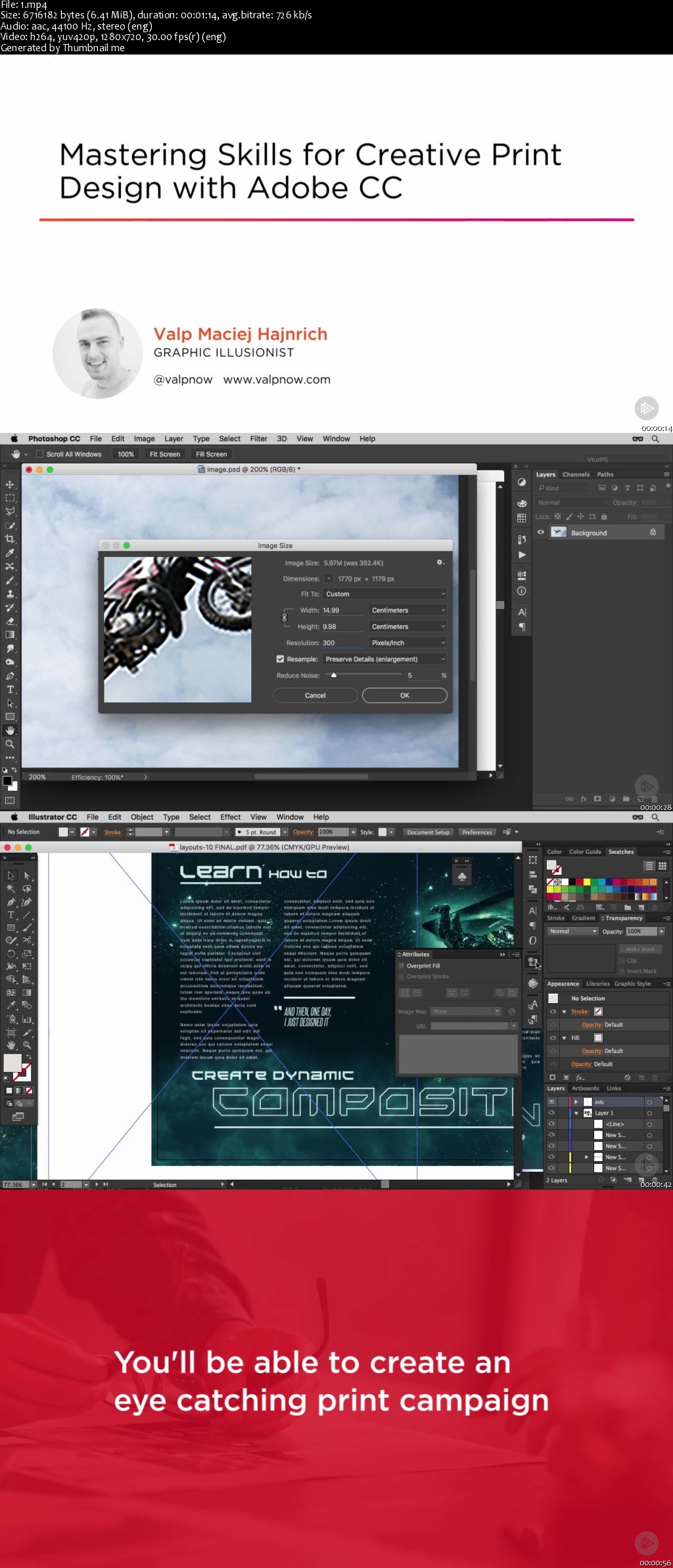The height and width of the screenshot is (1568, 673).
Task: Select the Zoom tool in Photoshop toolbar
Action: point(10,744)
